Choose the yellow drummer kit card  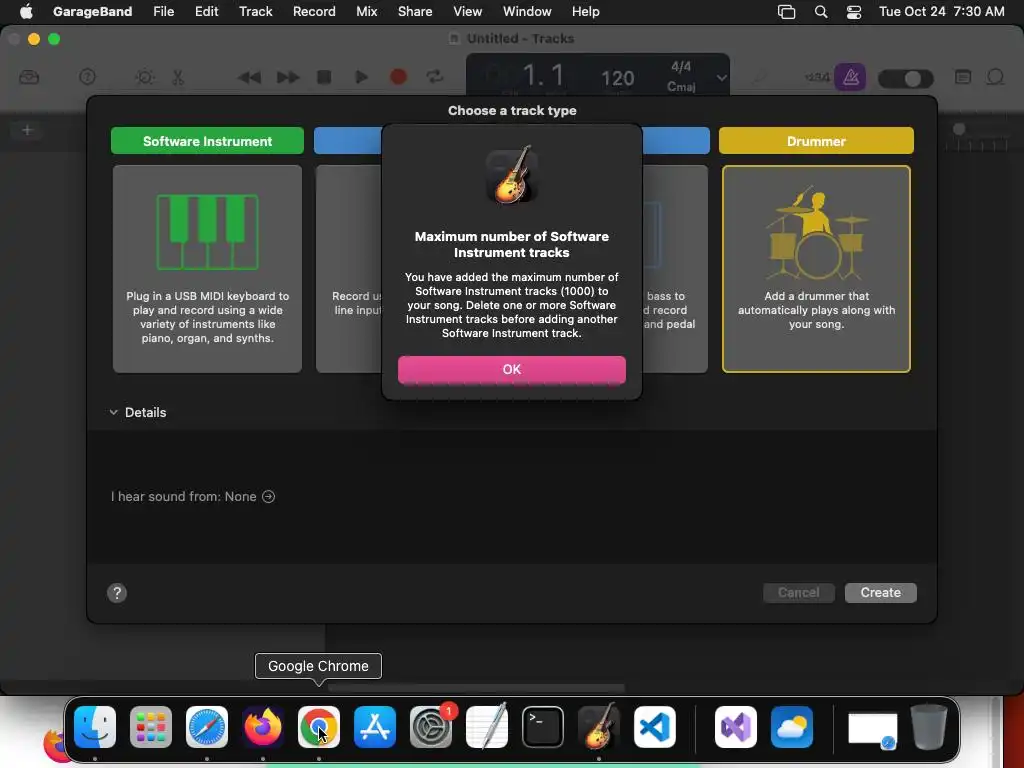816,268
